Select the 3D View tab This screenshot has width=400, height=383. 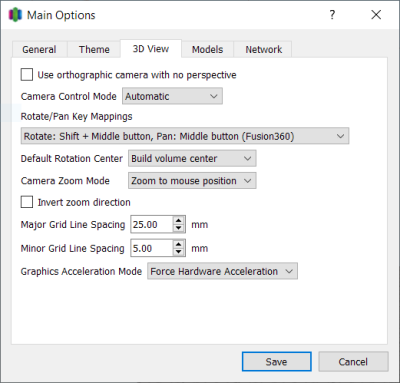coord(151,49)
